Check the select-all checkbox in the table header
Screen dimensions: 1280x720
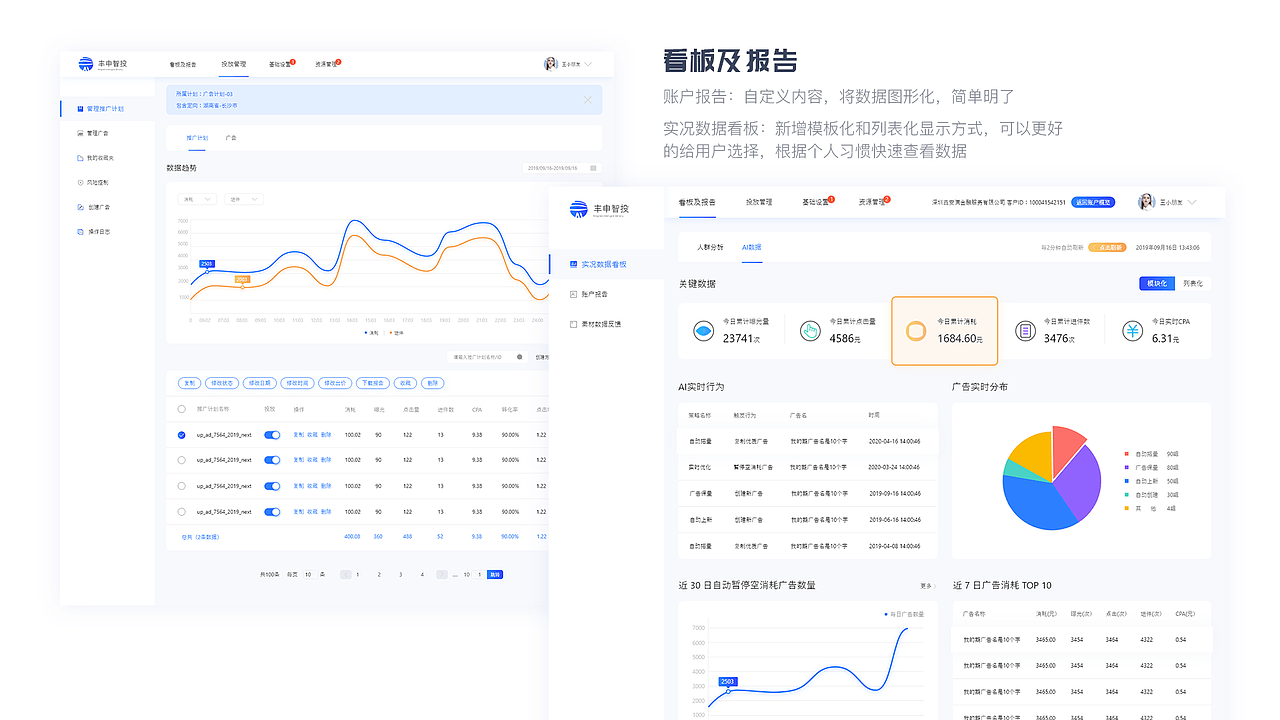(x=181, y=409)
